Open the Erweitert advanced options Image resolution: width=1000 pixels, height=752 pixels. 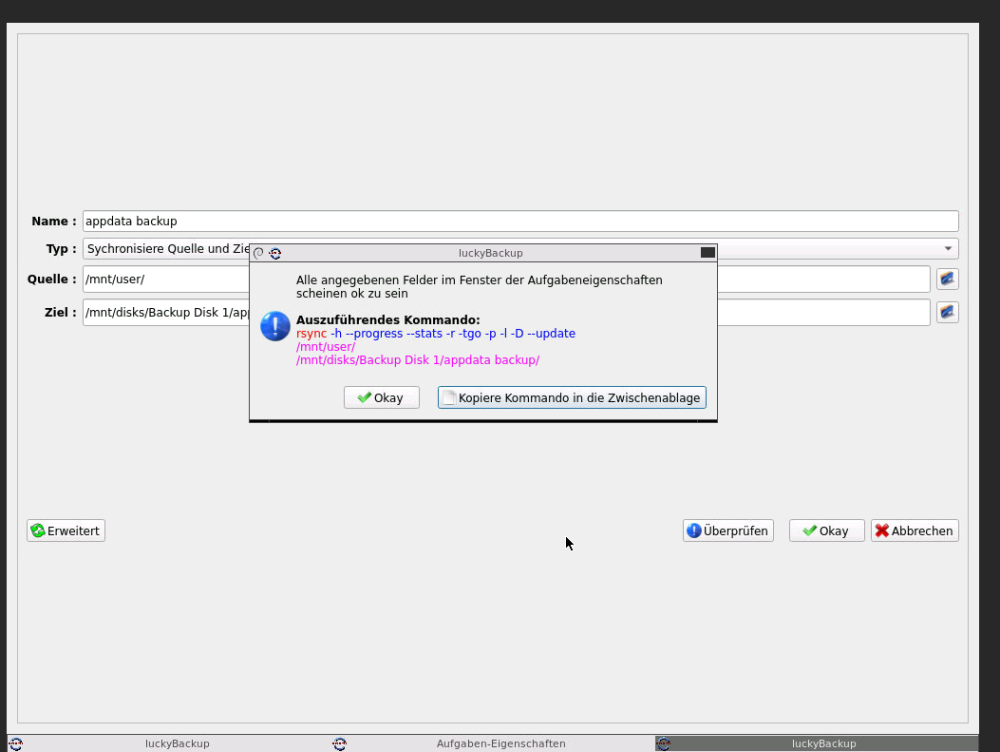click(x=66, y=531)
